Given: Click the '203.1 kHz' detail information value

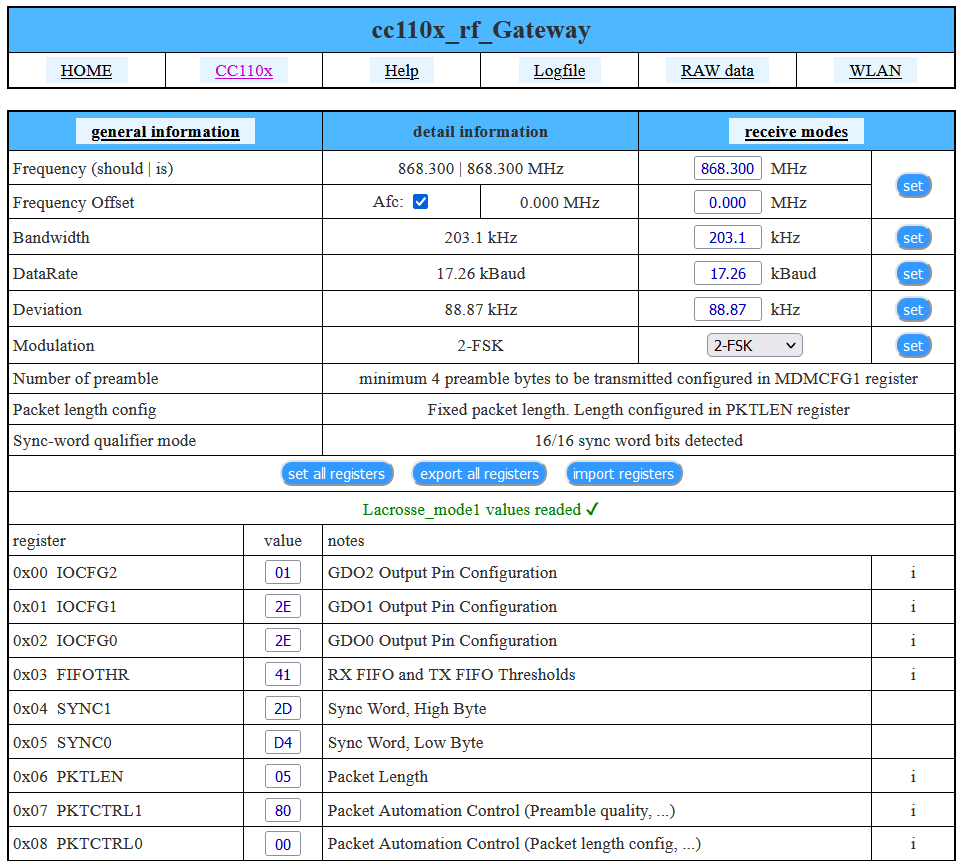Looking at the screenshot, I should (x=480, y=238).
